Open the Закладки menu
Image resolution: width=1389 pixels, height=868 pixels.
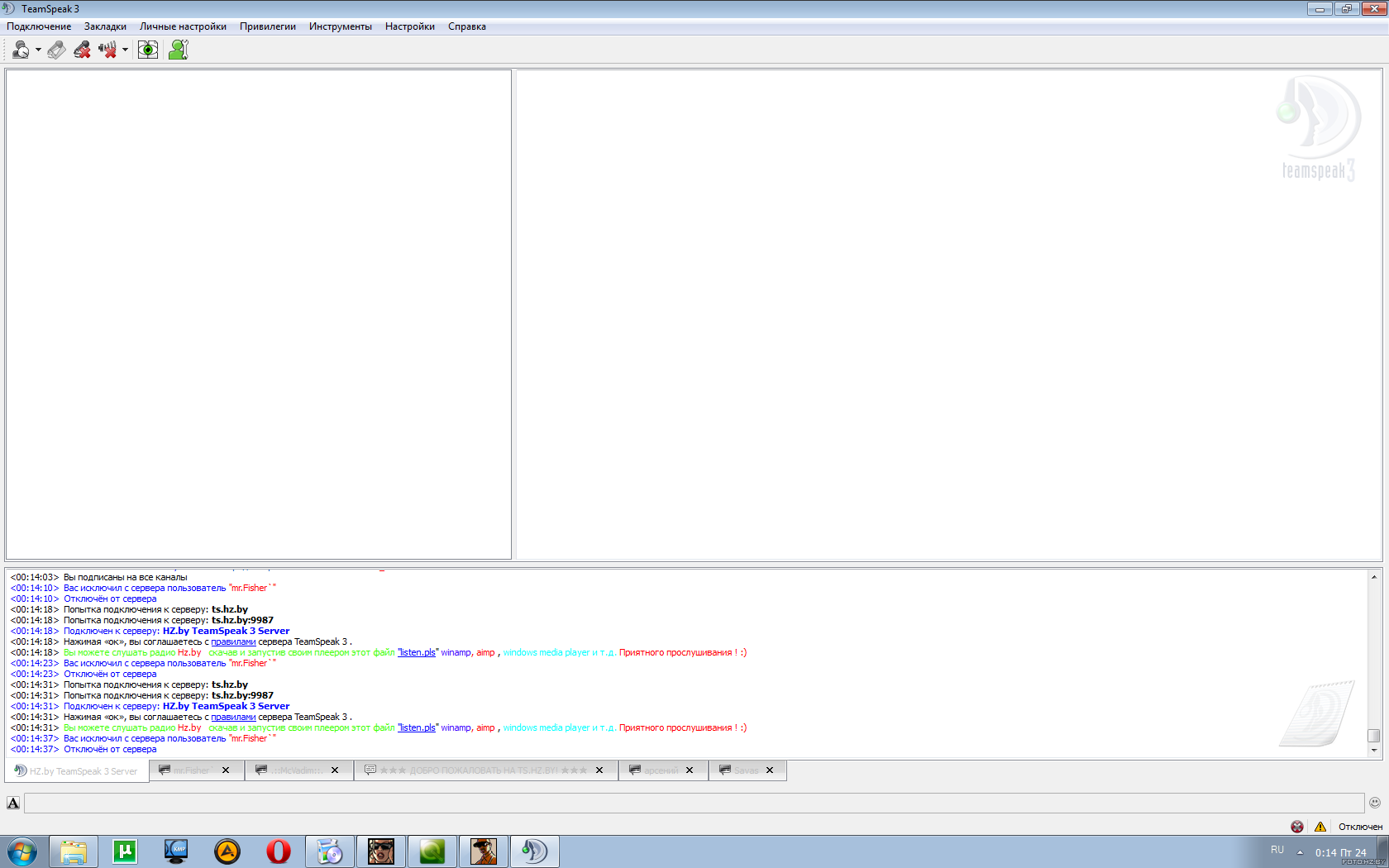click(105, 26)
